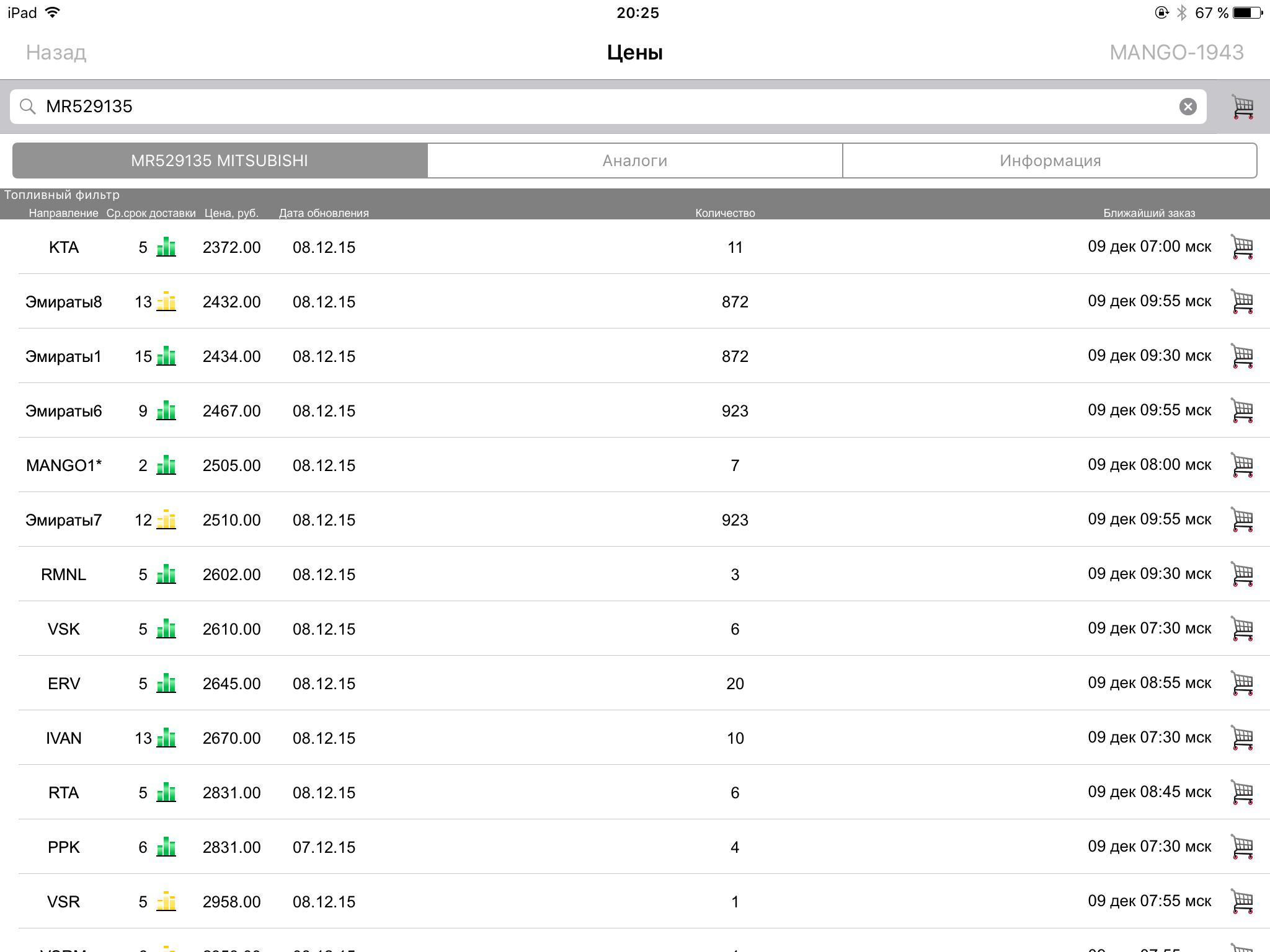Screen dimensions: 1270x952
Task: Add VSR offer to cart
Action: [x=1242, y=902]
